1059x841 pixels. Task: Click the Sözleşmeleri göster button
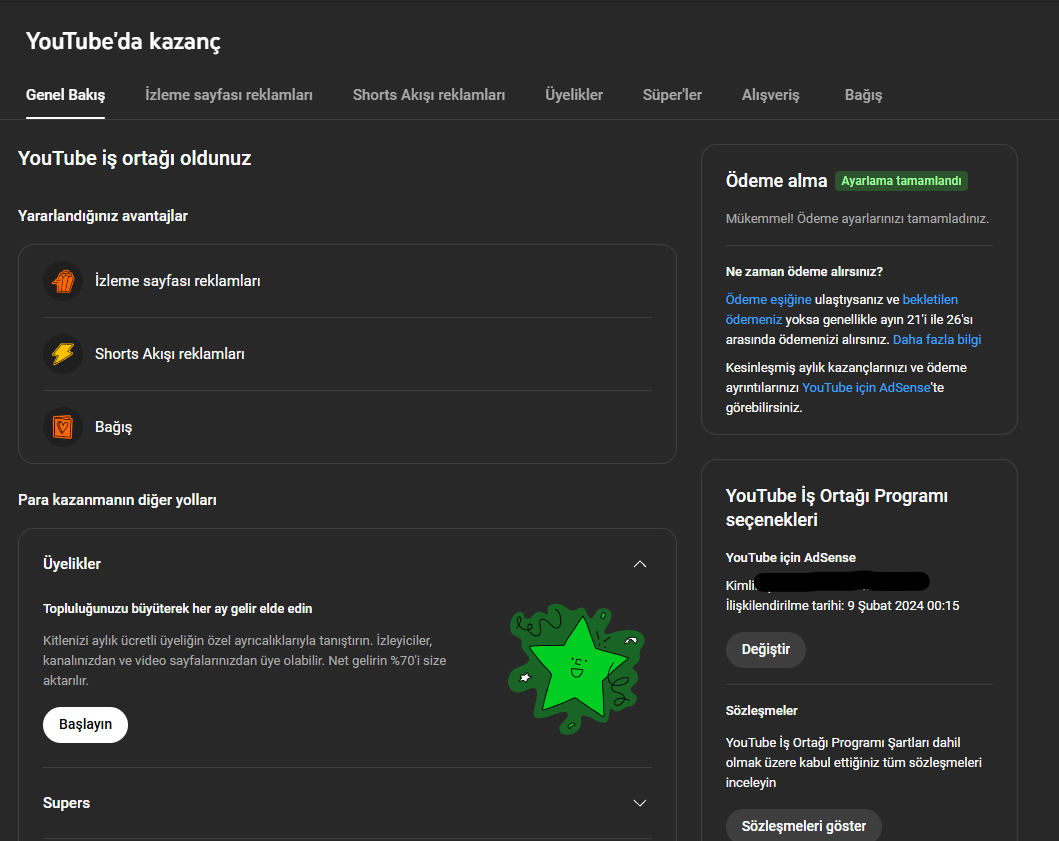pyautogui.click(x=804, y=826)
